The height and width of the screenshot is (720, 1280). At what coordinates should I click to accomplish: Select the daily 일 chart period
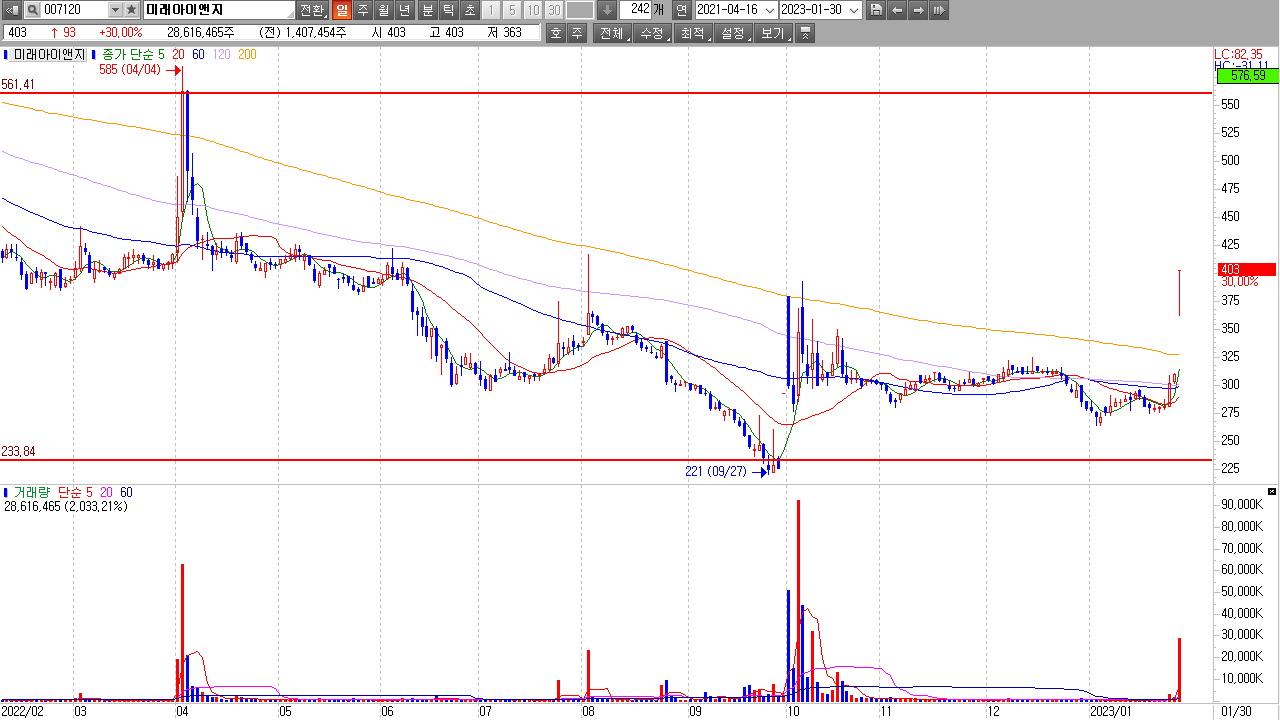pyautogui.click(x=341, y=10)
